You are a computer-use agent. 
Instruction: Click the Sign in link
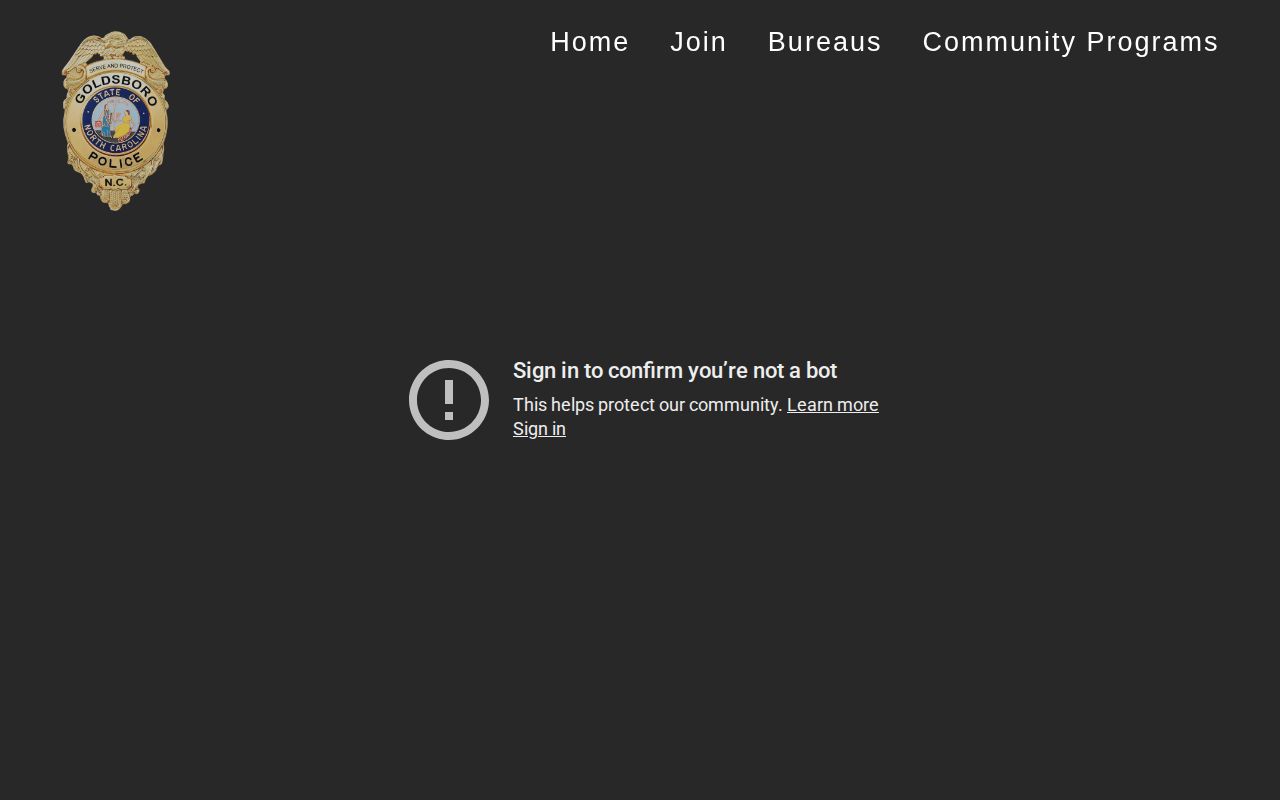539,429
